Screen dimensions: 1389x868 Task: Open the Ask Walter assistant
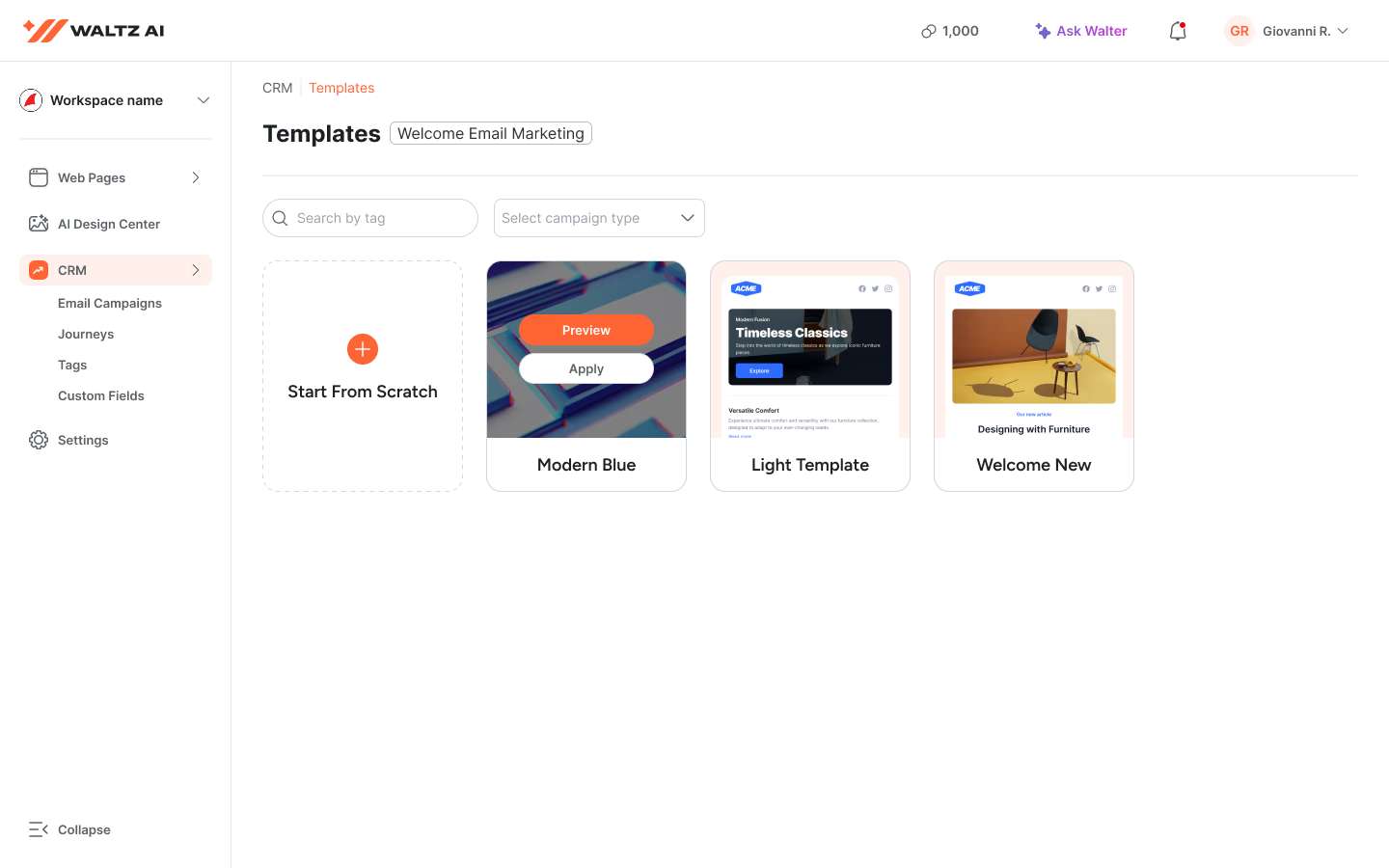pyautogui.click(x=1080, y=31)
